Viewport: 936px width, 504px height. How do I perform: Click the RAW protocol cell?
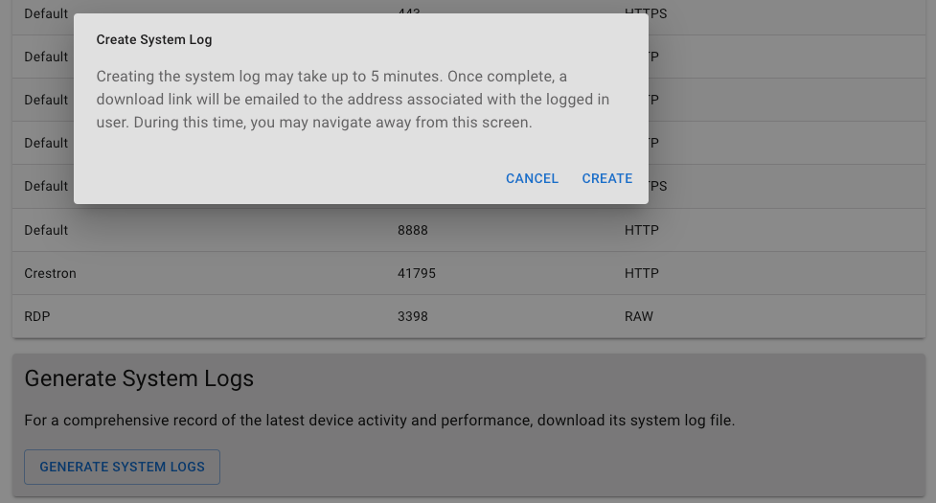click(639, 316)
